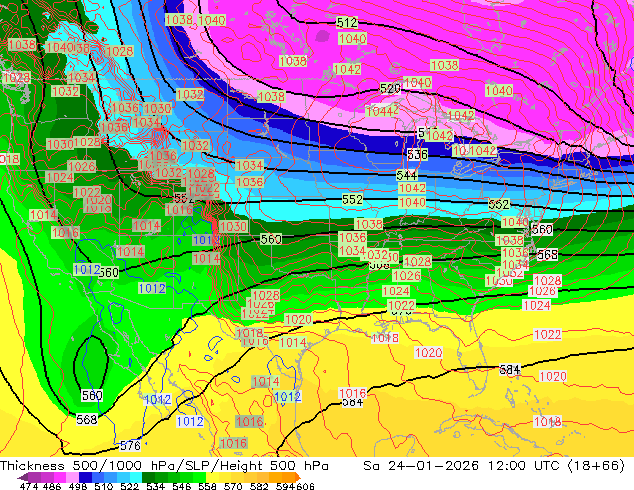Click the 544 height contour label
The image size is (634, 490).
(406, 175)
